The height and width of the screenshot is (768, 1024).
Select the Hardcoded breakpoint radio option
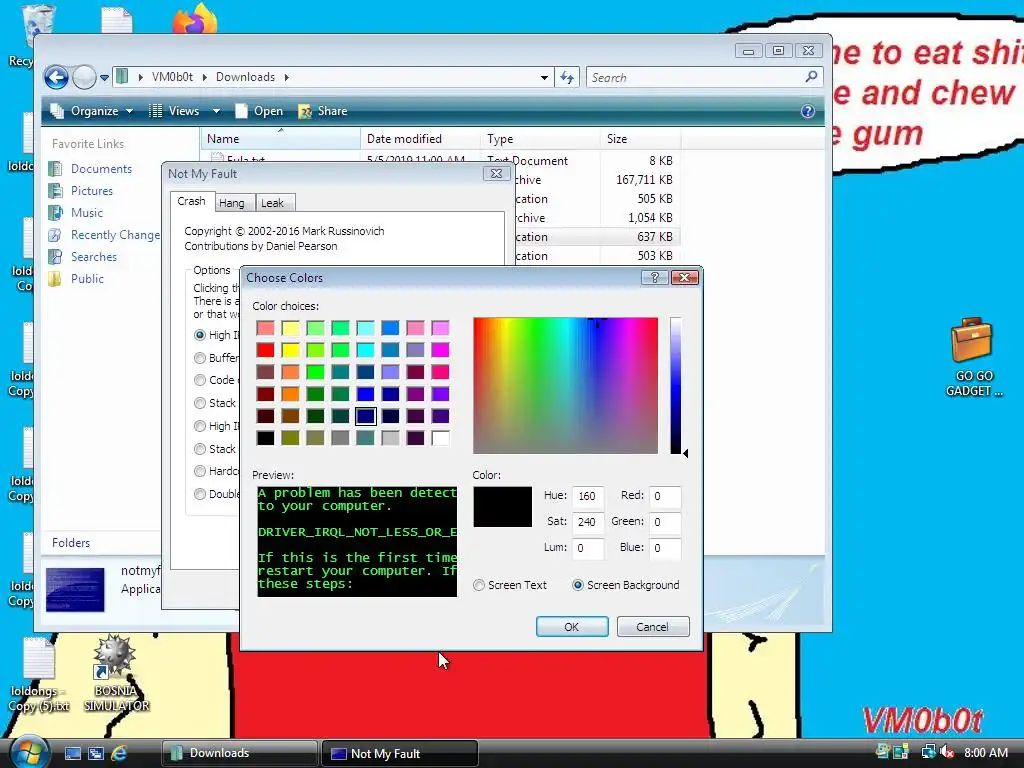pos(200,471)
